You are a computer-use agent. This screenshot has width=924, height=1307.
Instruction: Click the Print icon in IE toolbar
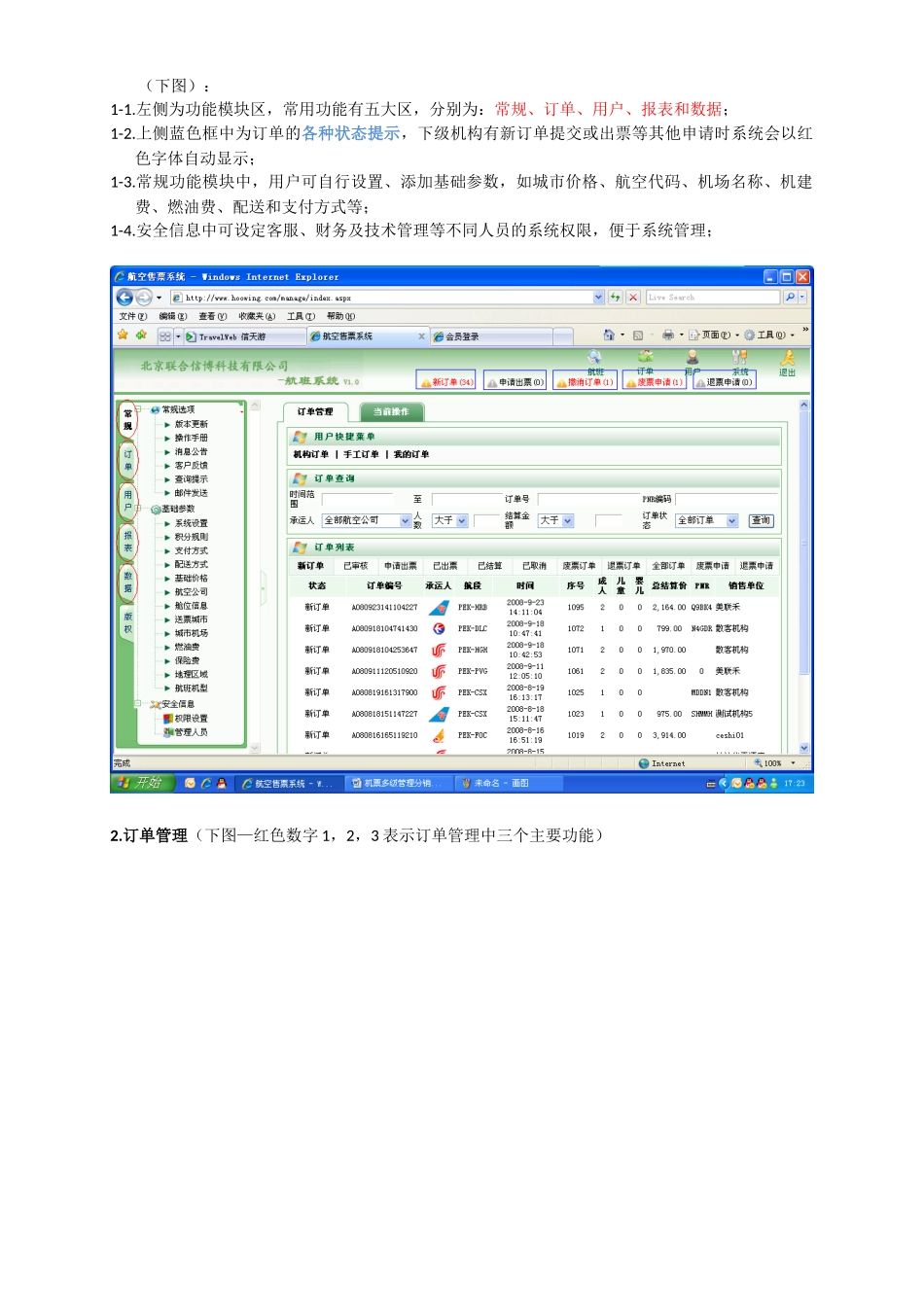point(668,335)
